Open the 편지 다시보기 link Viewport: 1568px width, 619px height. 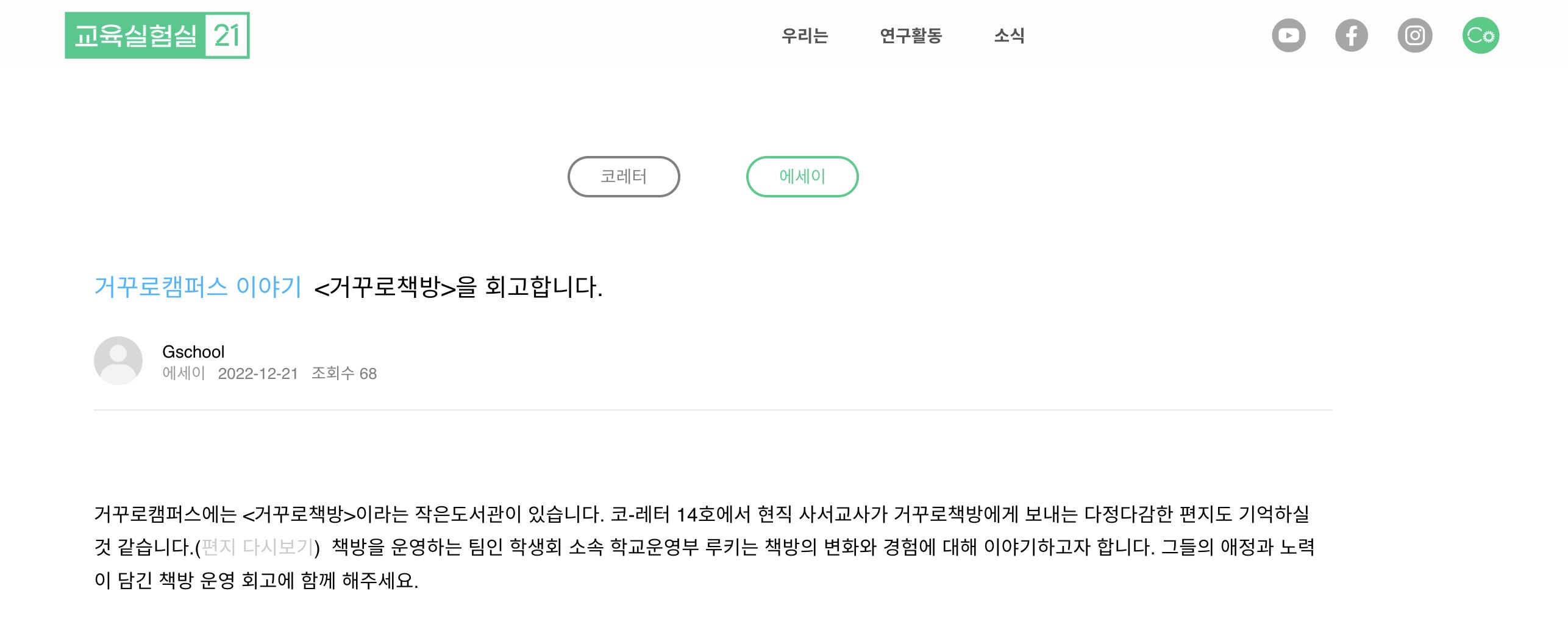coord(257,547)
